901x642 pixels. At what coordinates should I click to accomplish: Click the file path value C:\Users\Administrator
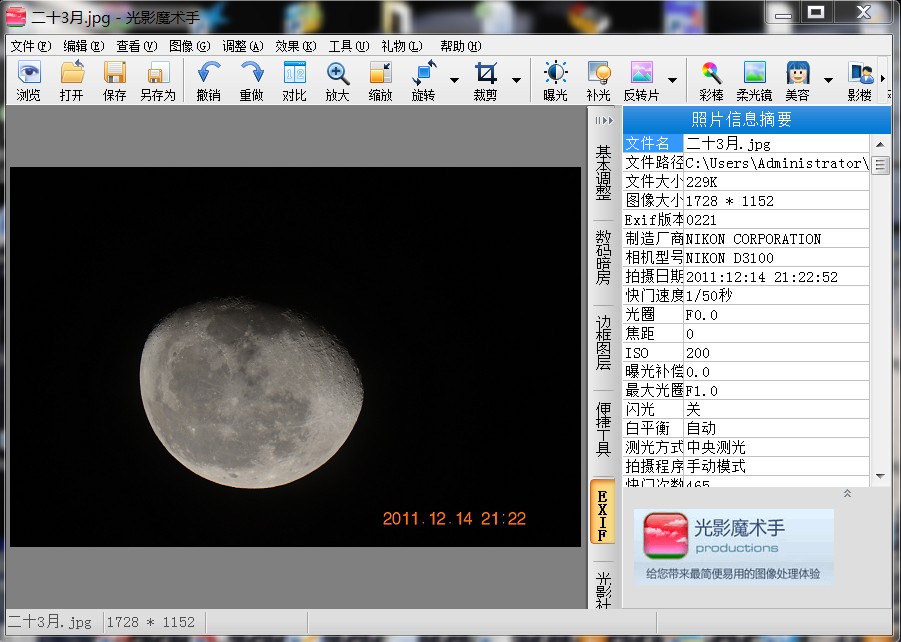point(777,163)
